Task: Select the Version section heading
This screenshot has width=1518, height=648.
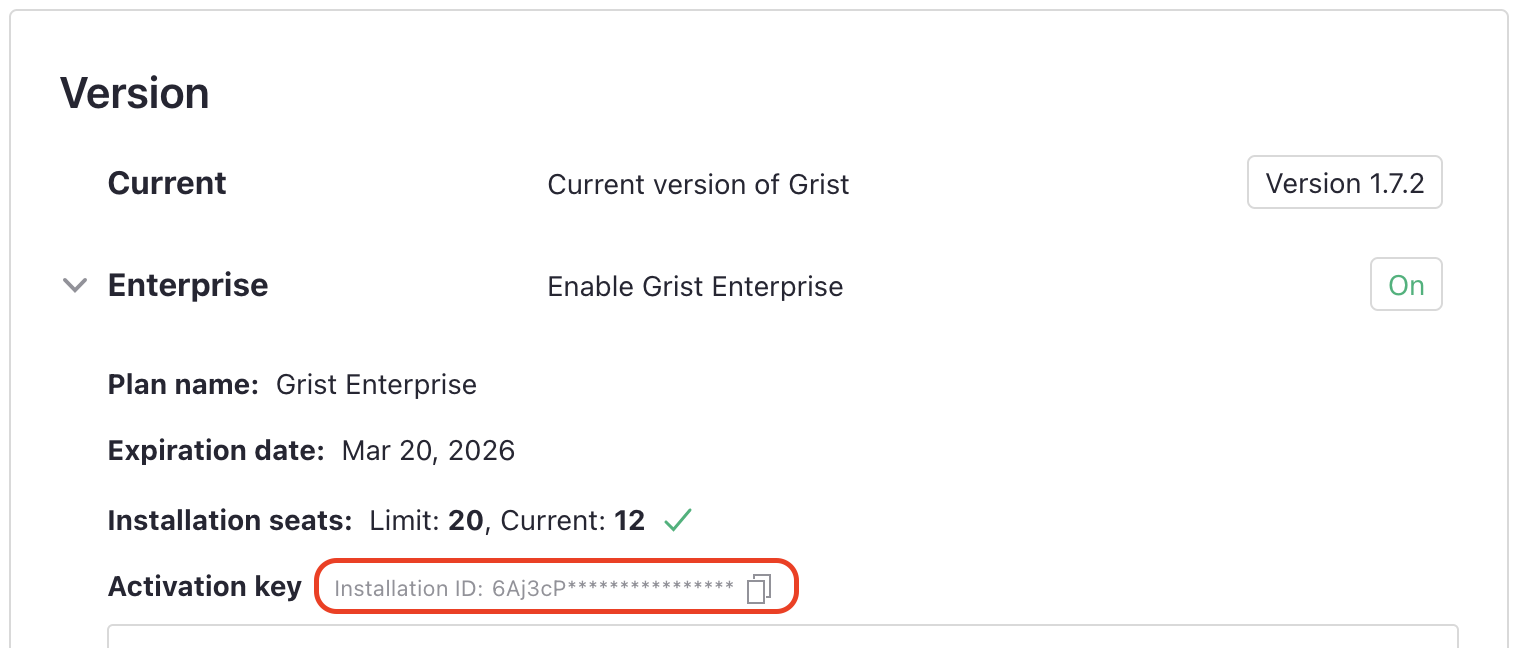Action: point(134,92)
